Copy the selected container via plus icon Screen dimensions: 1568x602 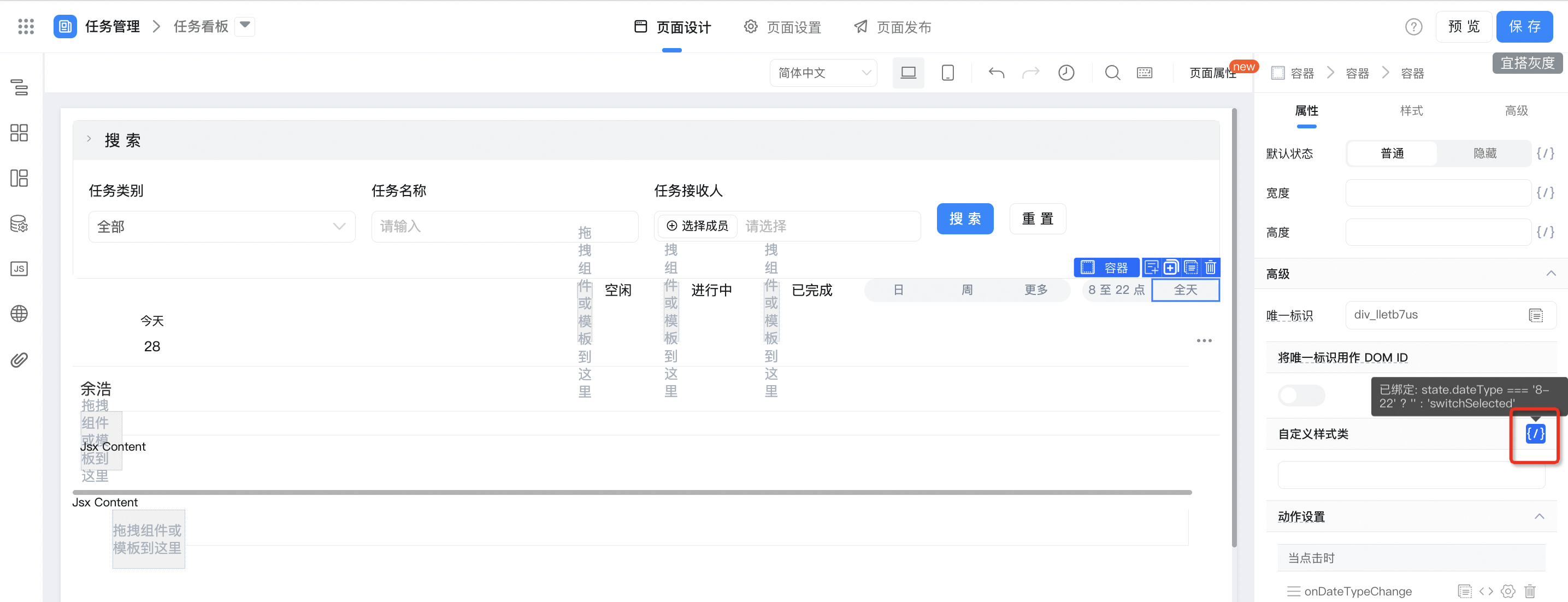click(1170, 267)
